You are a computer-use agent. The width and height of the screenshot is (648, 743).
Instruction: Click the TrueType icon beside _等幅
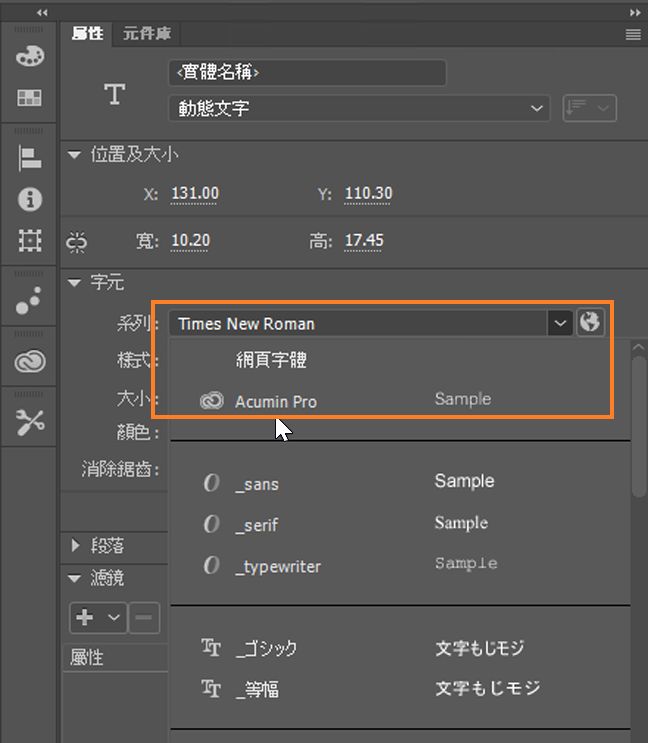click(211, 689)
